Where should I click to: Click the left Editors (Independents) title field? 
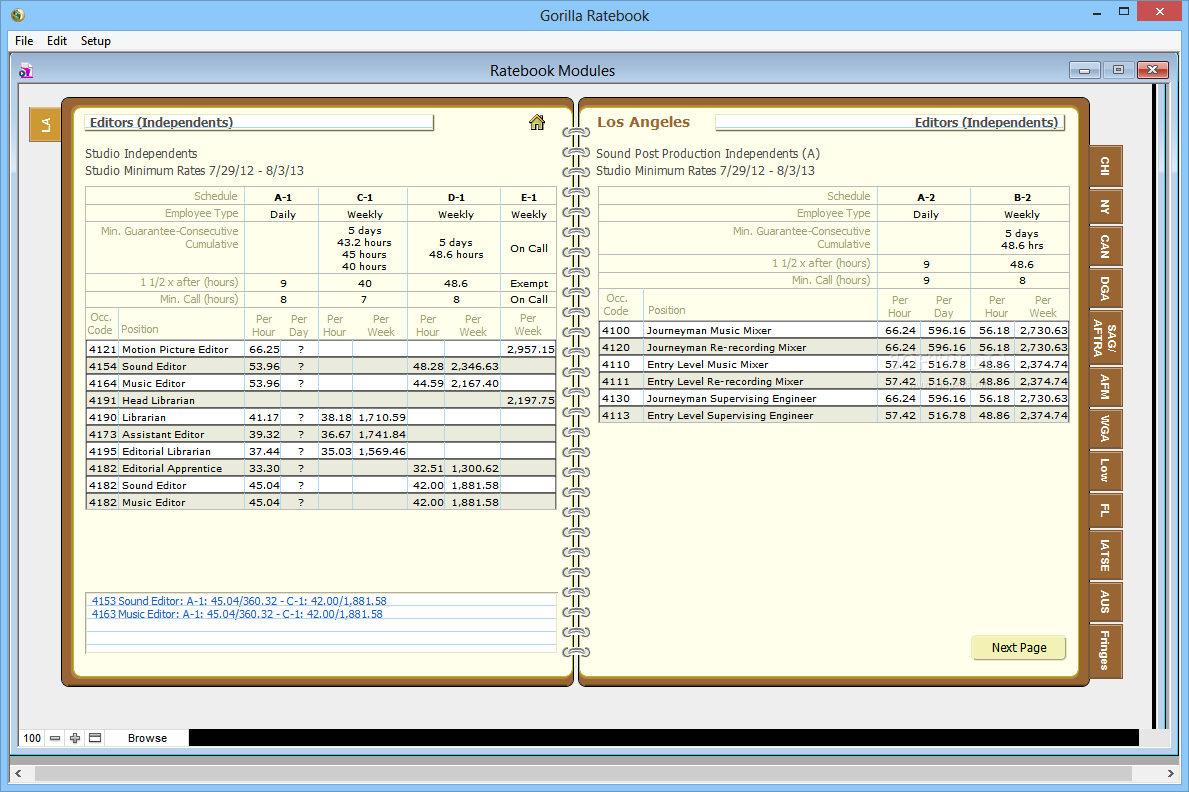(x=259, y=123)
